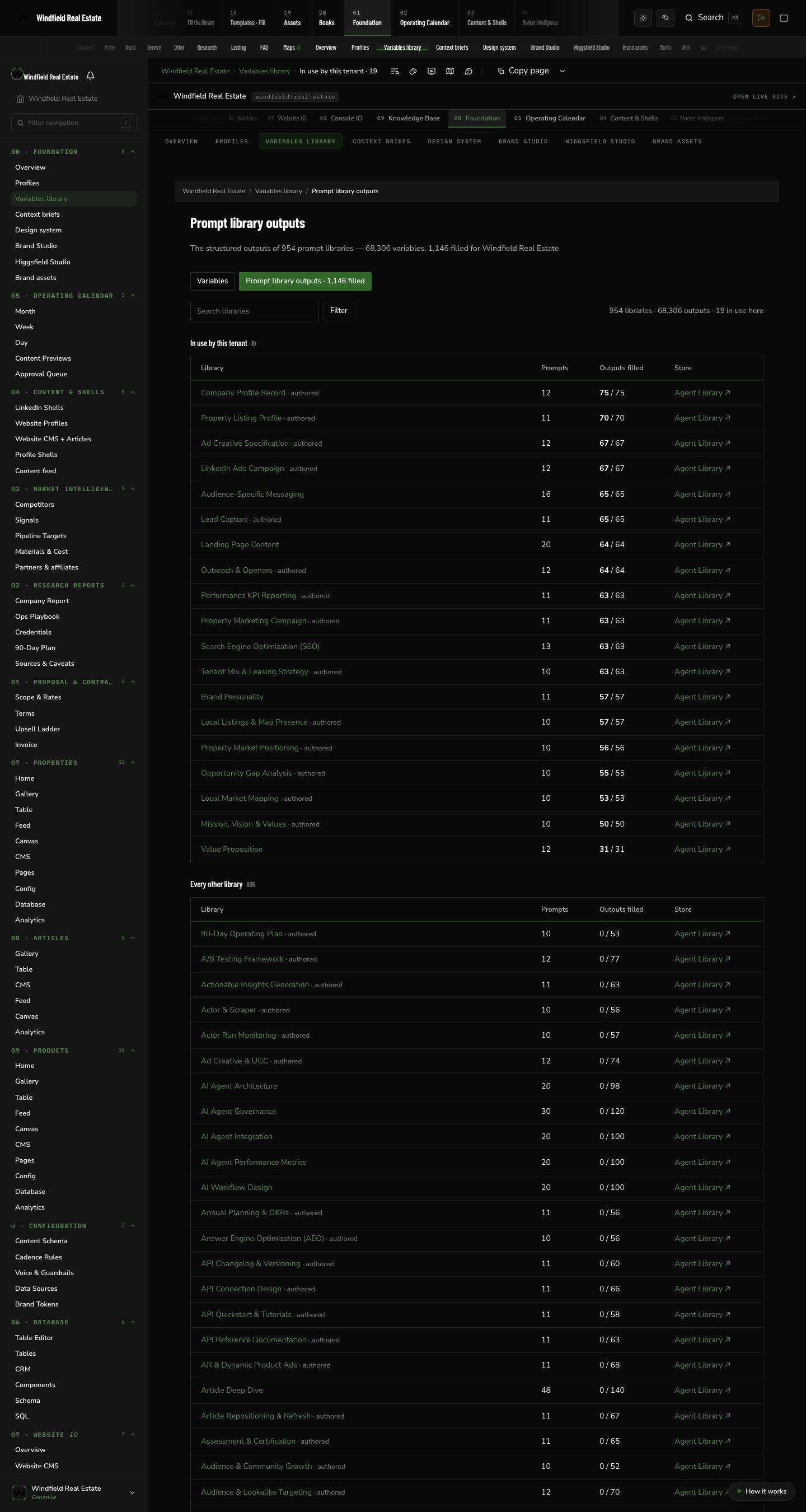Switch to the Context Briefs sub-tab
The image size is (806, 1512).
[381, 142]
